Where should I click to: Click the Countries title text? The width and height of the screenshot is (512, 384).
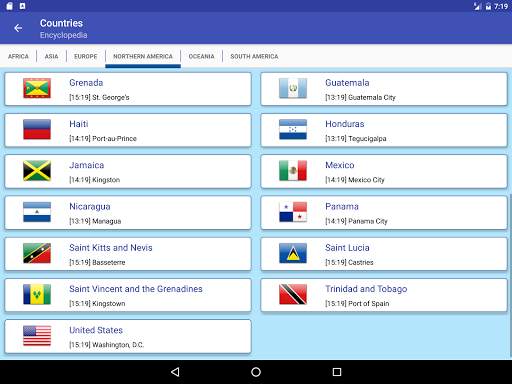(61, 23)
